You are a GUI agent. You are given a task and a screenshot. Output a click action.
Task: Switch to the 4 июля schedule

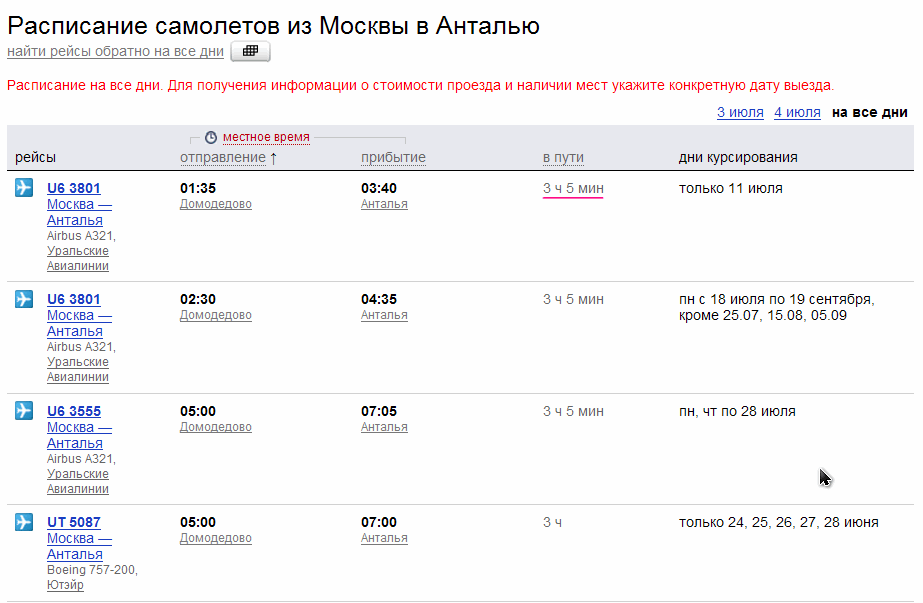[x=797, y=112]
